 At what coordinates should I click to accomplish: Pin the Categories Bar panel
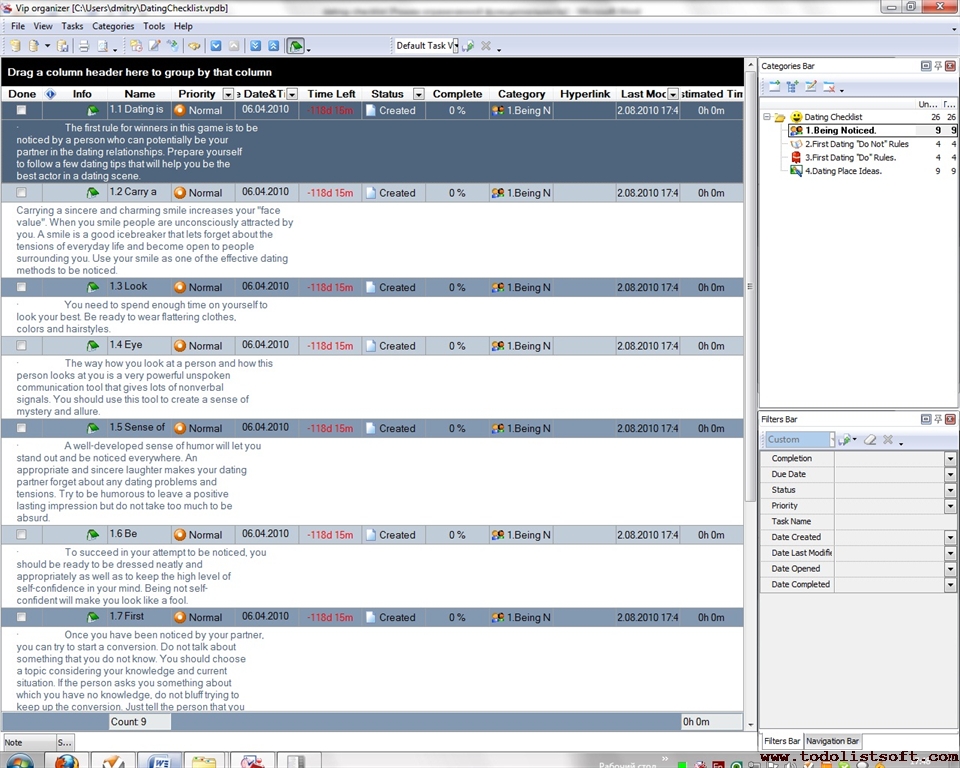[938, 66]
